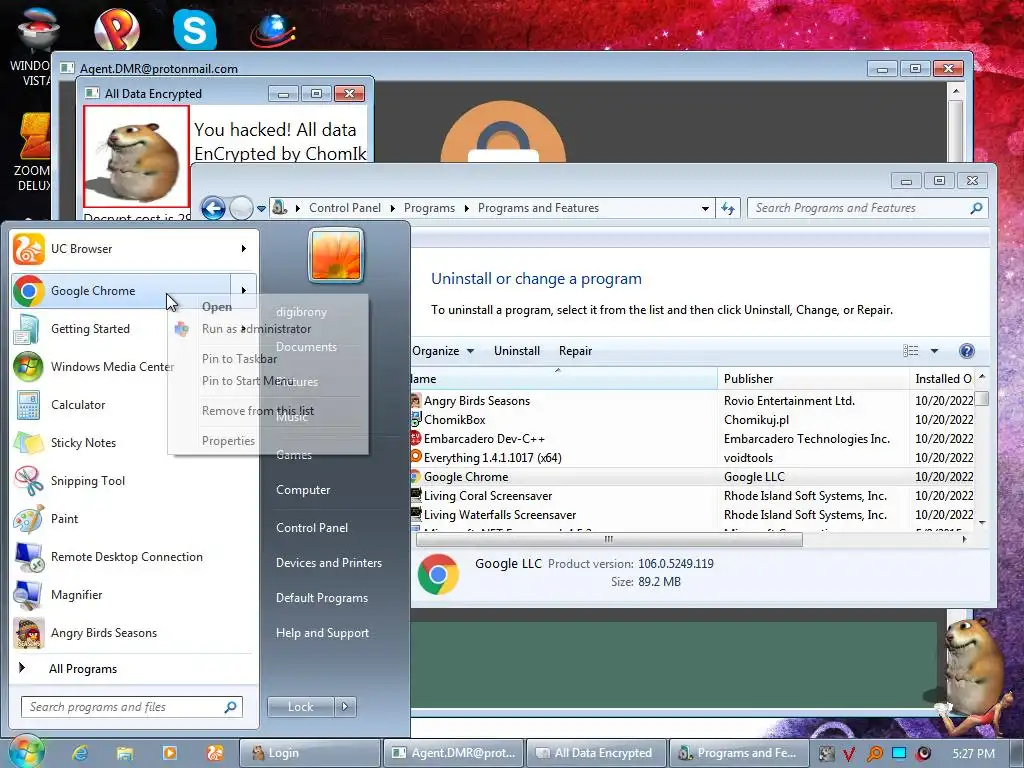Open the view options dropdown arrow
The image size is (1024, 768).
[x=935, y=351]
